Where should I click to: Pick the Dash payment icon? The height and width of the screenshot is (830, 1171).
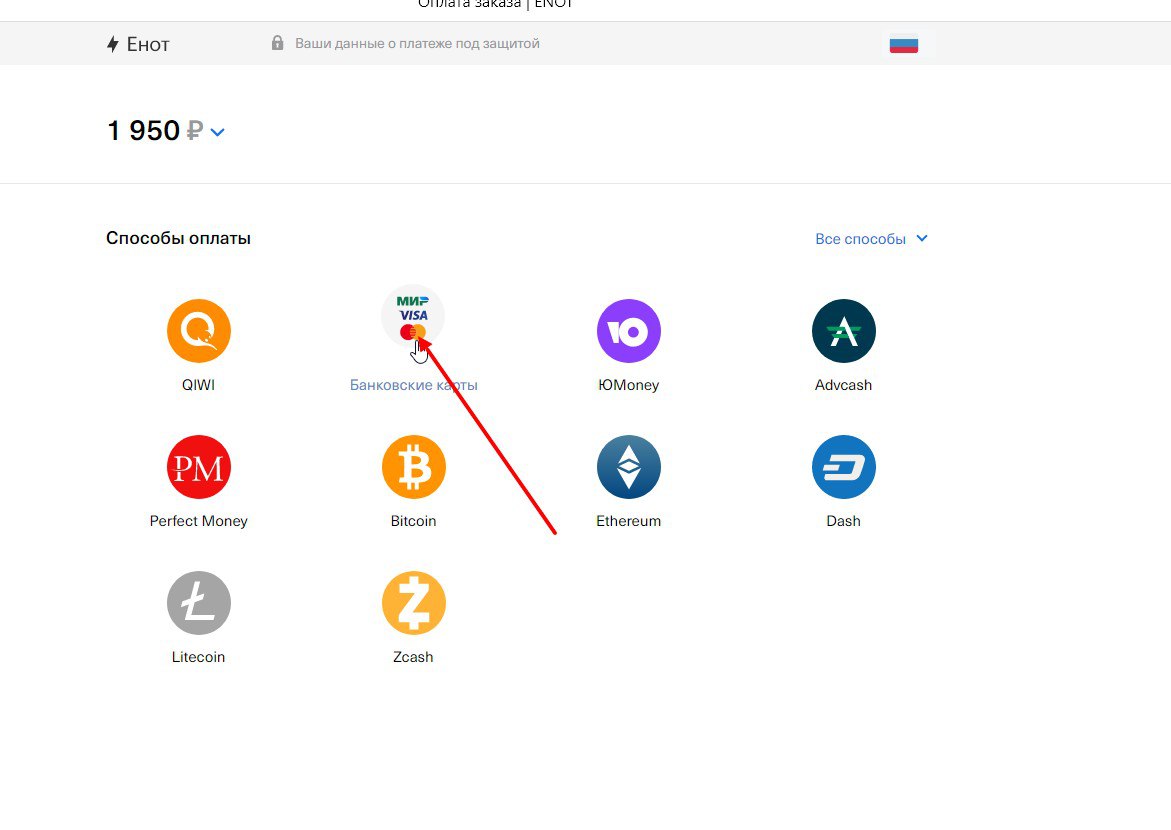844,467
